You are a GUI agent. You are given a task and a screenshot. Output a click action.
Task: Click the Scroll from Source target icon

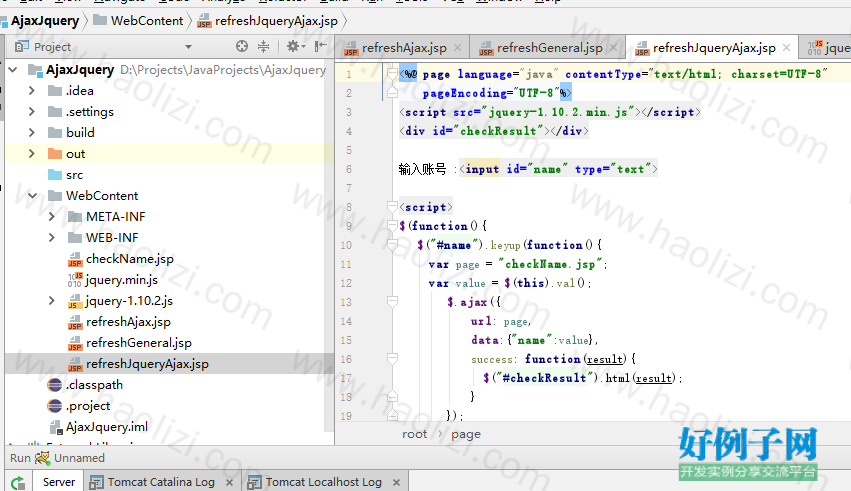click(242, 47)
